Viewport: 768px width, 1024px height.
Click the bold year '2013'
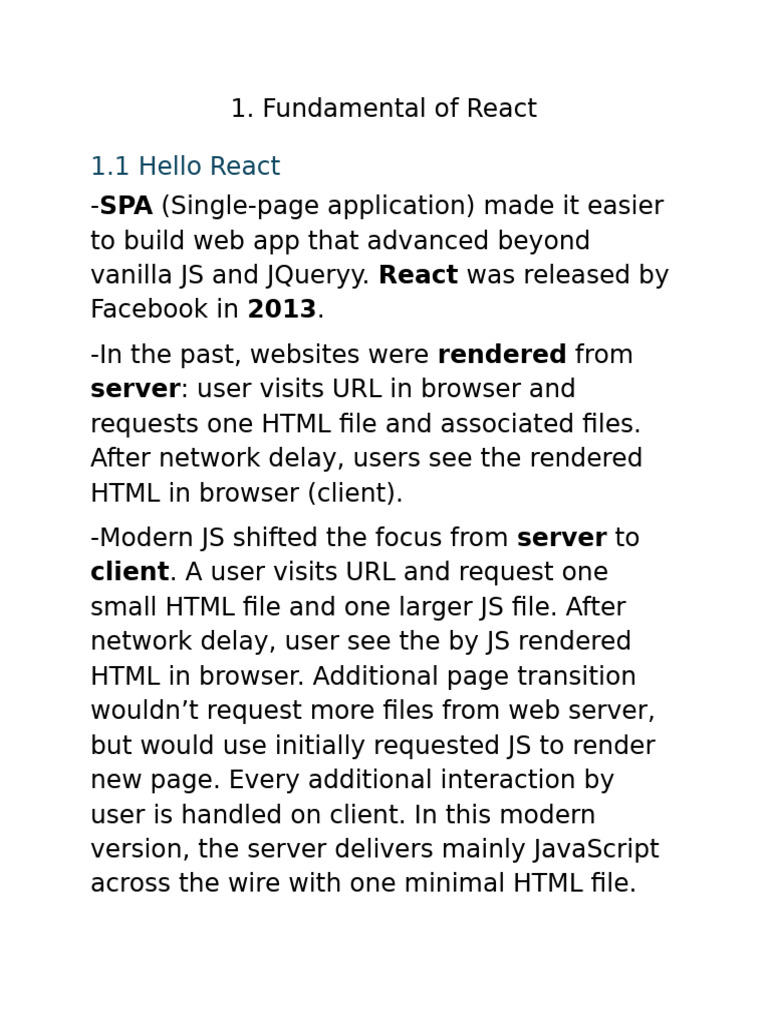click(x=282, y=309)
